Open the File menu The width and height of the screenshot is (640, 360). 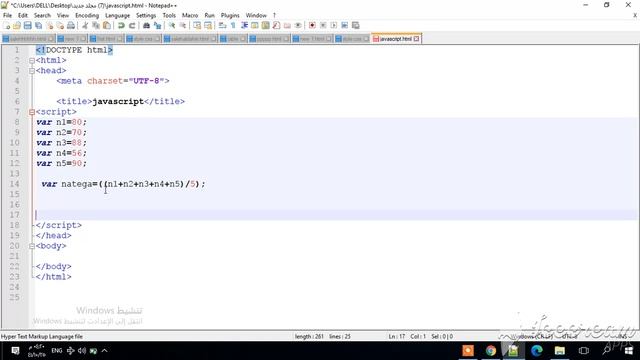coord(7,15)
